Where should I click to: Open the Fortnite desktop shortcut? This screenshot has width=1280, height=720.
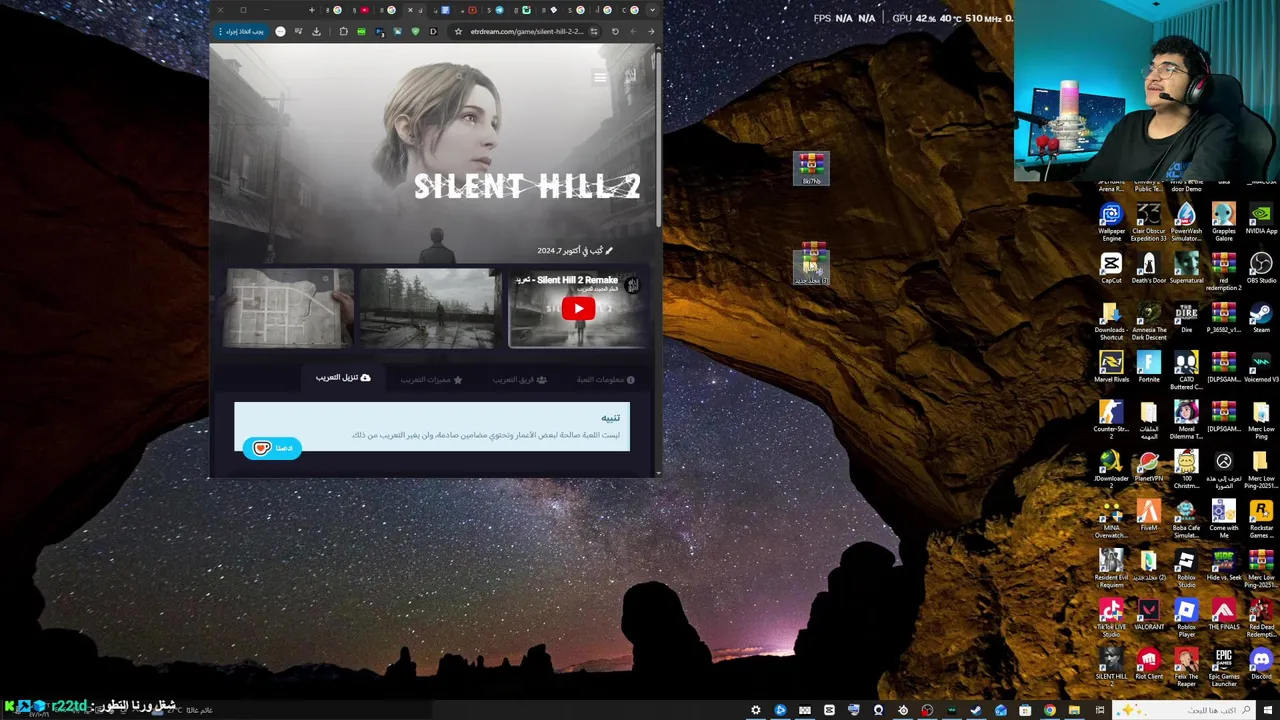(1149, 366)
